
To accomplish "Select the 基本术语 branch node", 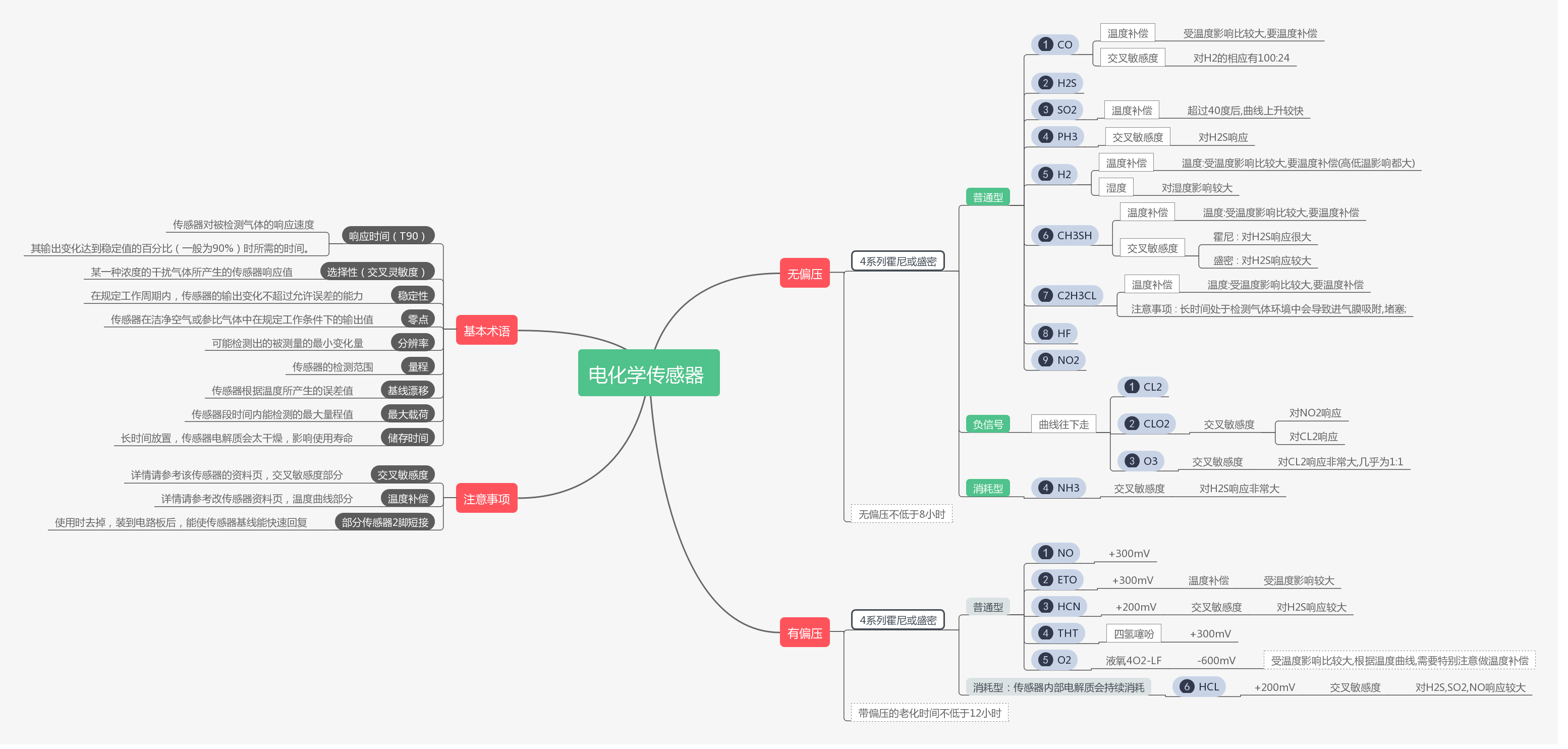I will (x=486, y=331).
